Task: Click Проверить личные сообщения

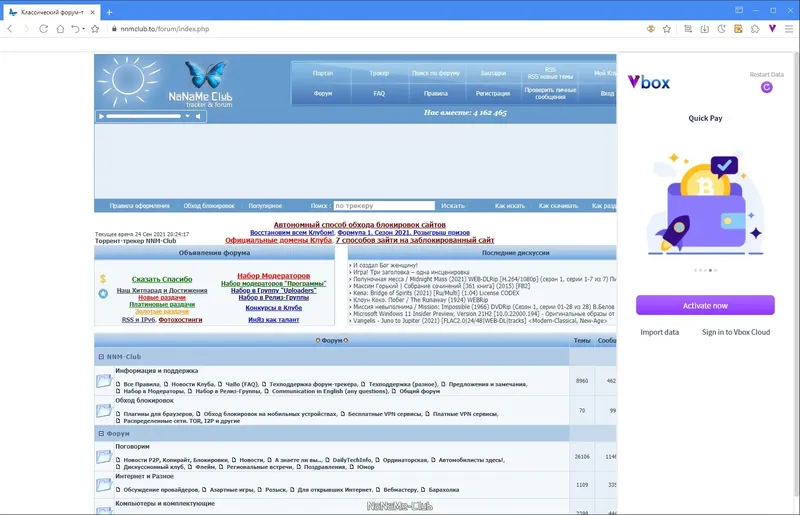Action: pos(550,93)
